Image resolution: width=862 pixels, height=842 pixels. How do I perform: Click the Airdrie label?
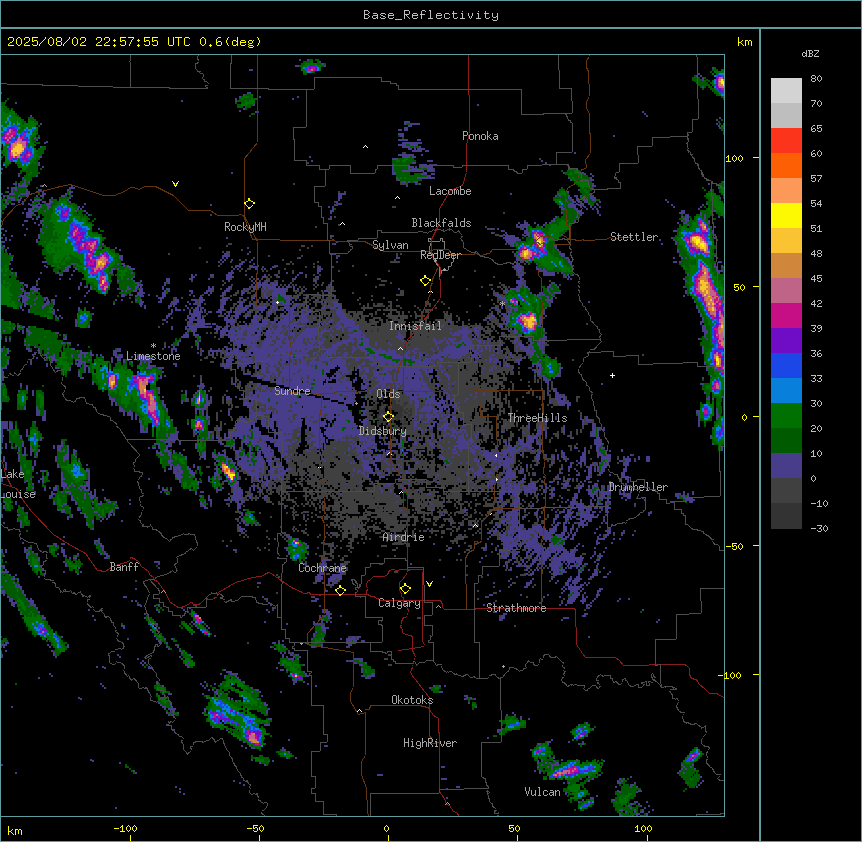pyautogui.click(x=404, y=537)
